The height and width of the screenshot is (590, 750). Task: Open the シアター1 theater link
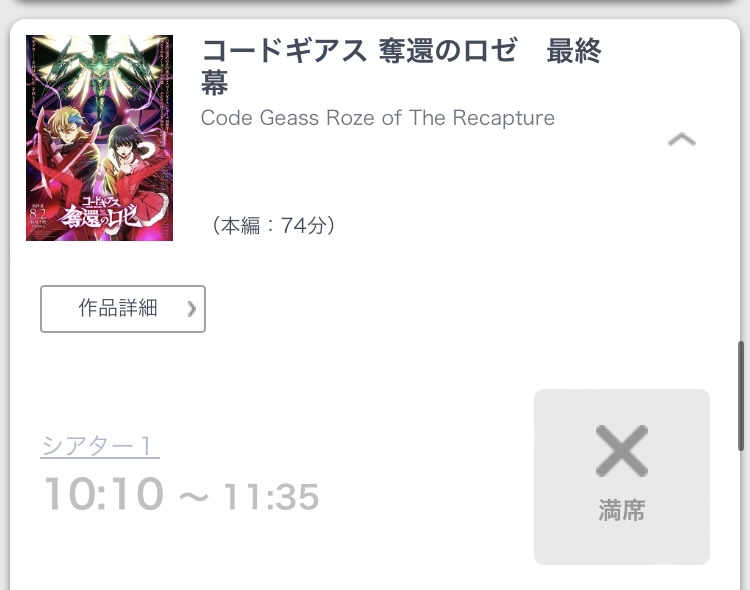tap(99, 446)
